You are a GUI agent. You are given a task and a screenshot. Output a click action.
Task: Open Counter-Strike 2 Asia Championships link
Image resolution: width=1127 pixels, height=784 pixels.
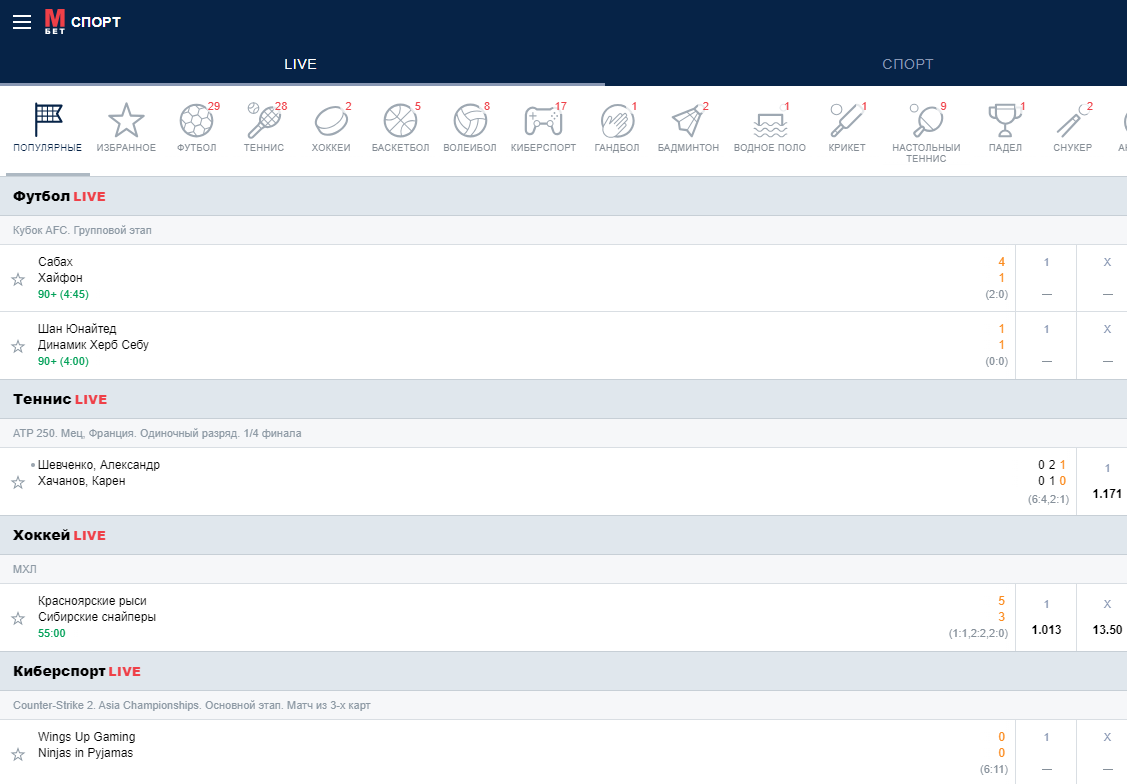[x=191, y=705]
